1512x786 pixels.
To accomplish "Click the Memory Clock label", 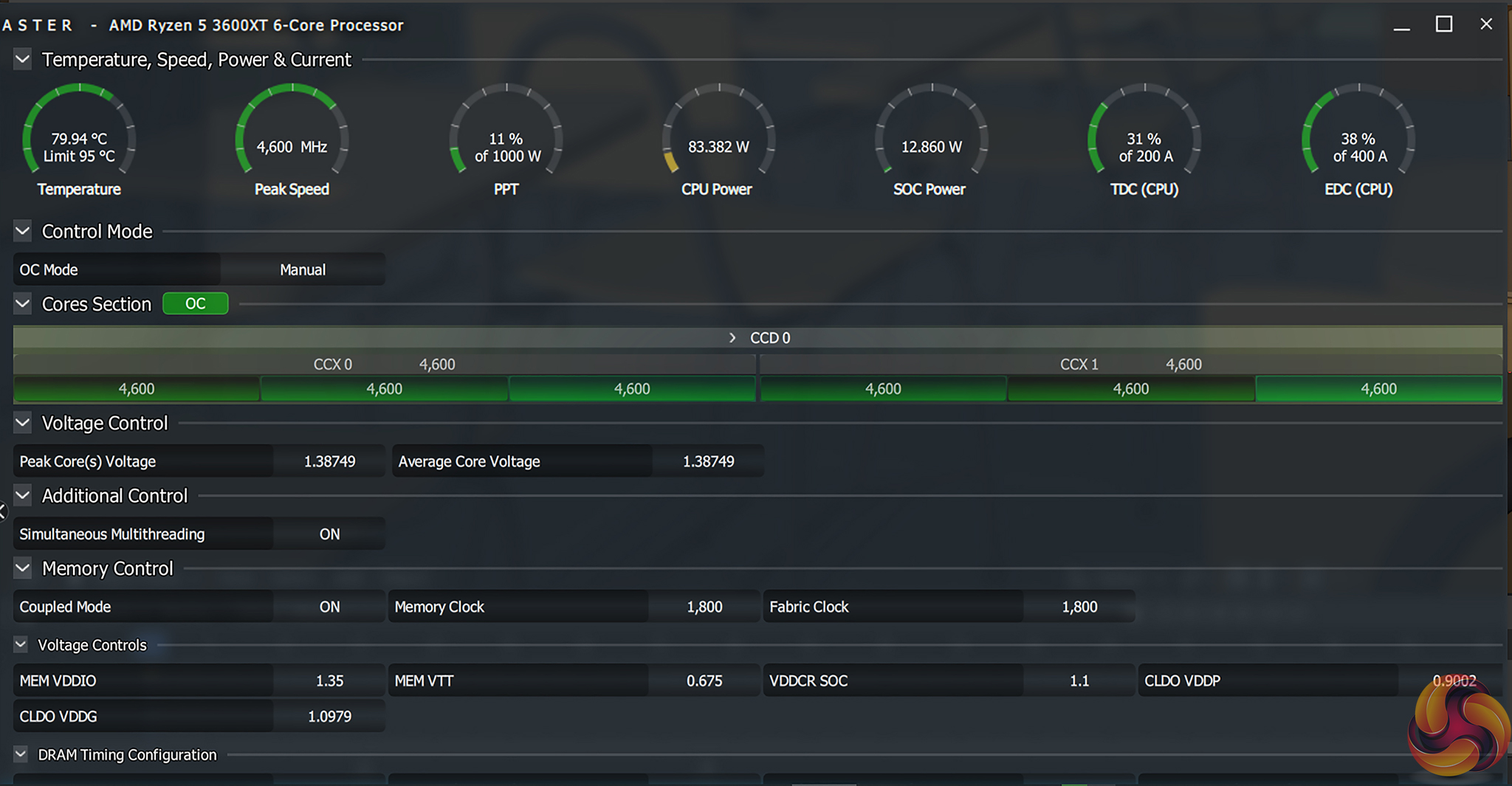I will [439, 607].
